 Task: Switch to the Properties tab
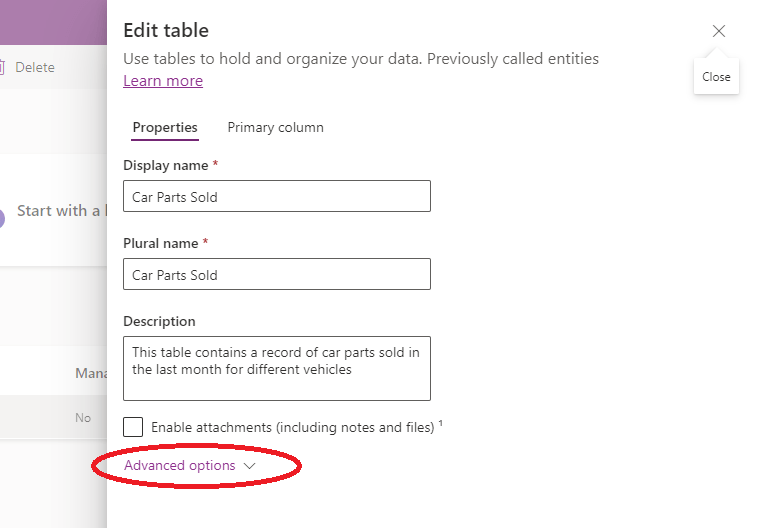click(165, 128)
